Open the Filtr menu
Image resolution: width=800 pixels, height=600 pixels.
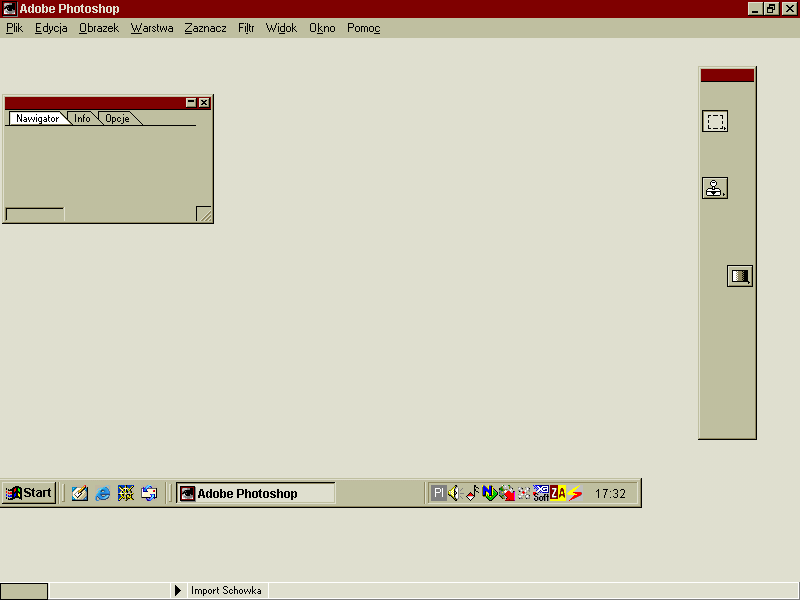246,28
